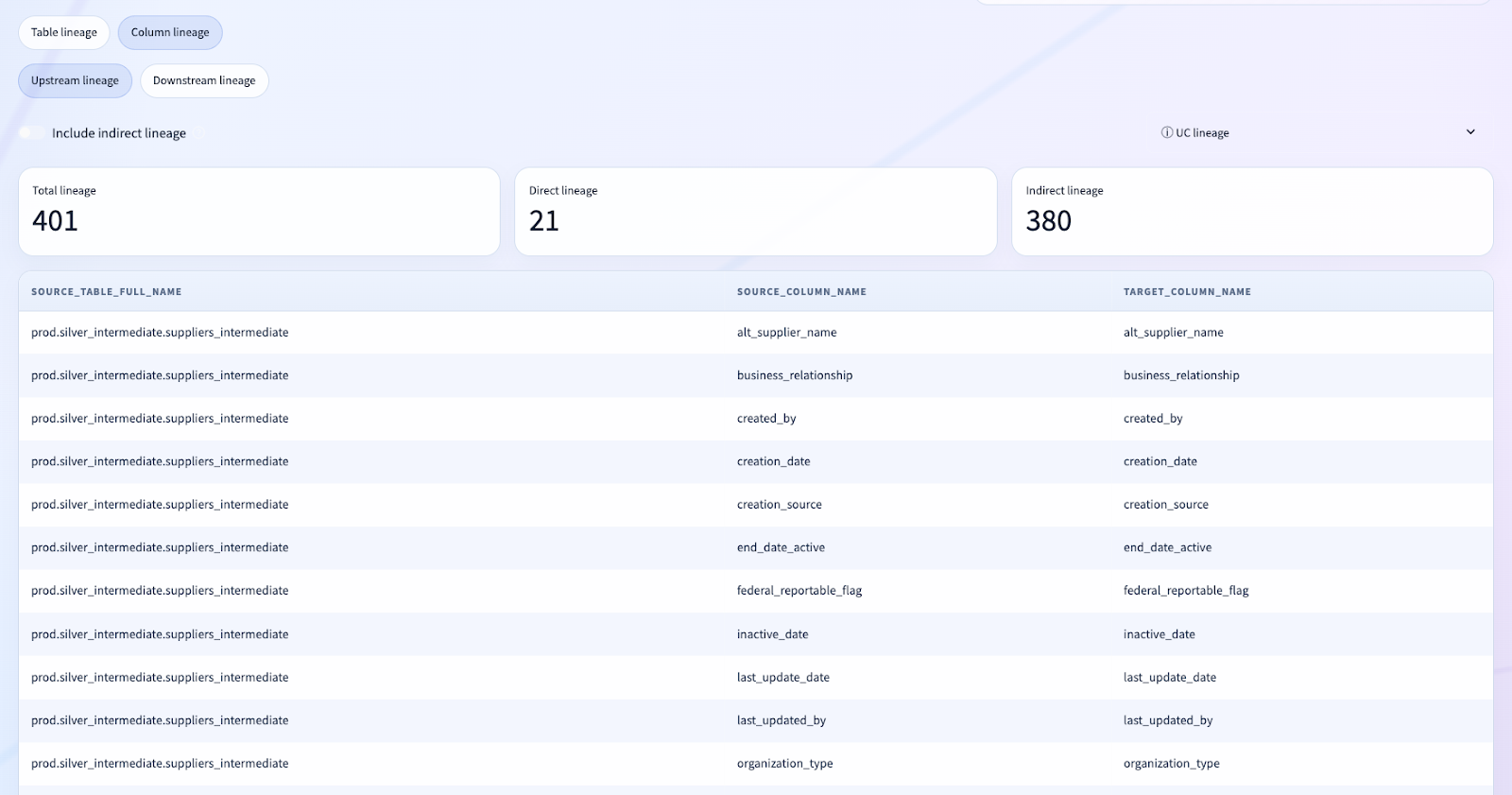Expand the UC lineage chevron
This screenshot has height=795, width=1512.
click(1469, 132)
